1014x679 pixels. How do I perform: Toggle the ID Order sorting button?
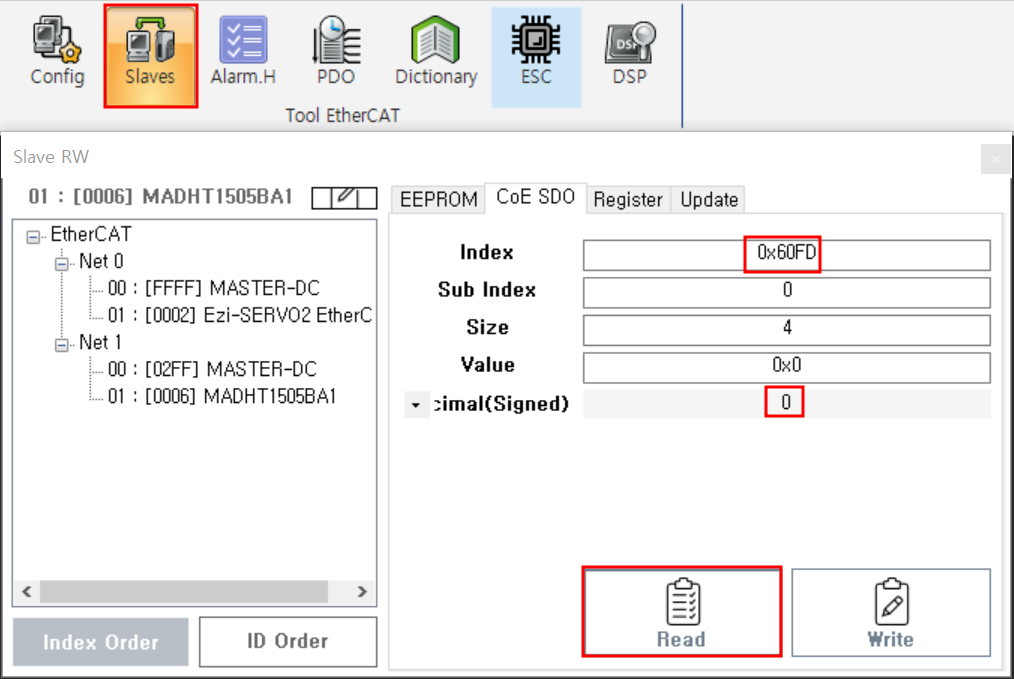point(288,642)
